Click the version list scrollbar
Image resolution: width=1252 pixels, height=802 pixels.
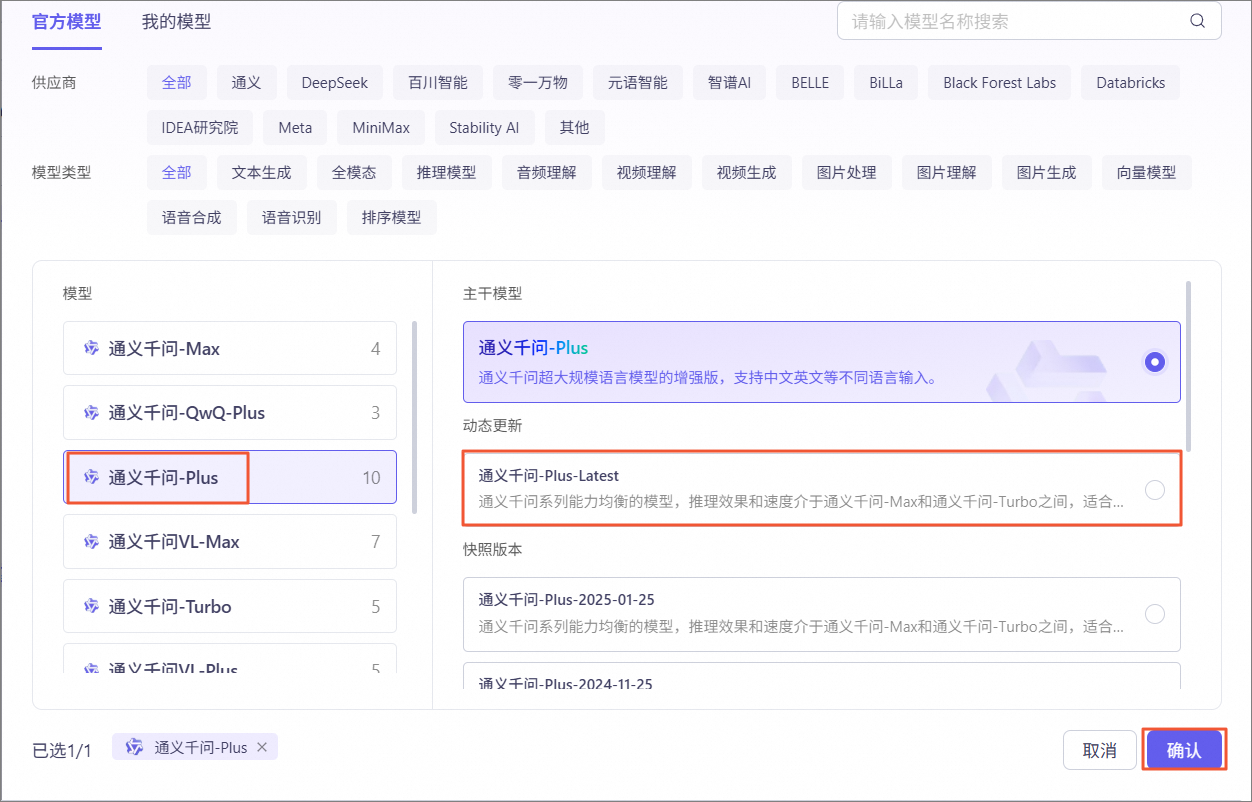point(1188,365)
